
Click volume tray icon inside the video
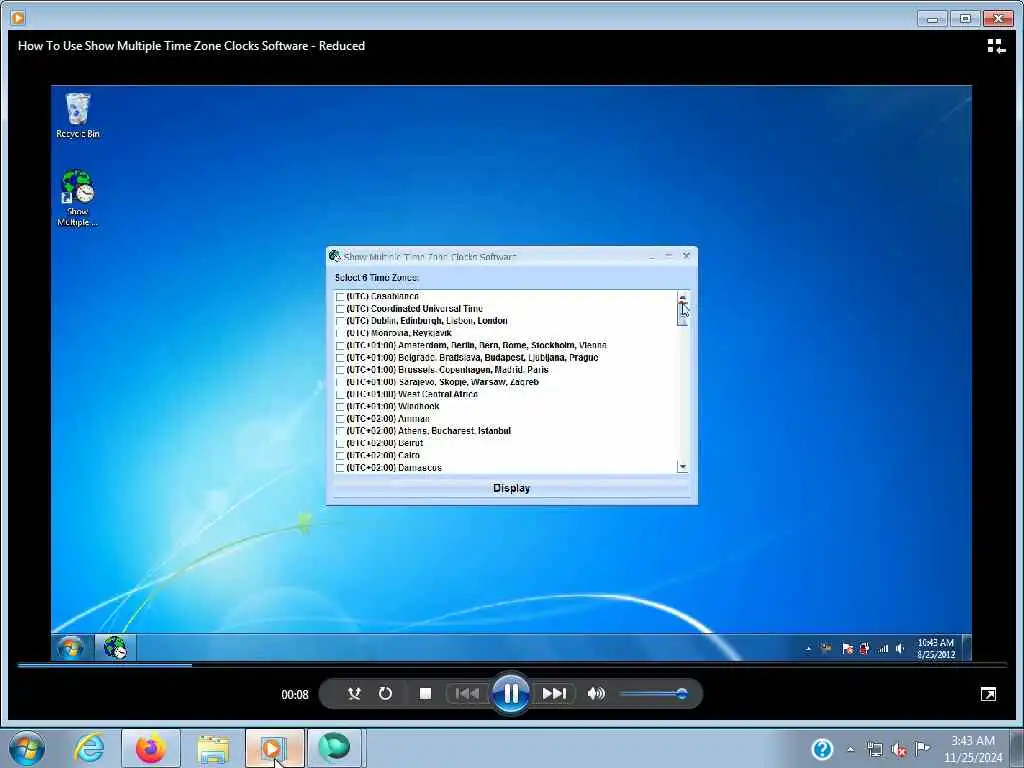tap(899, 648)
